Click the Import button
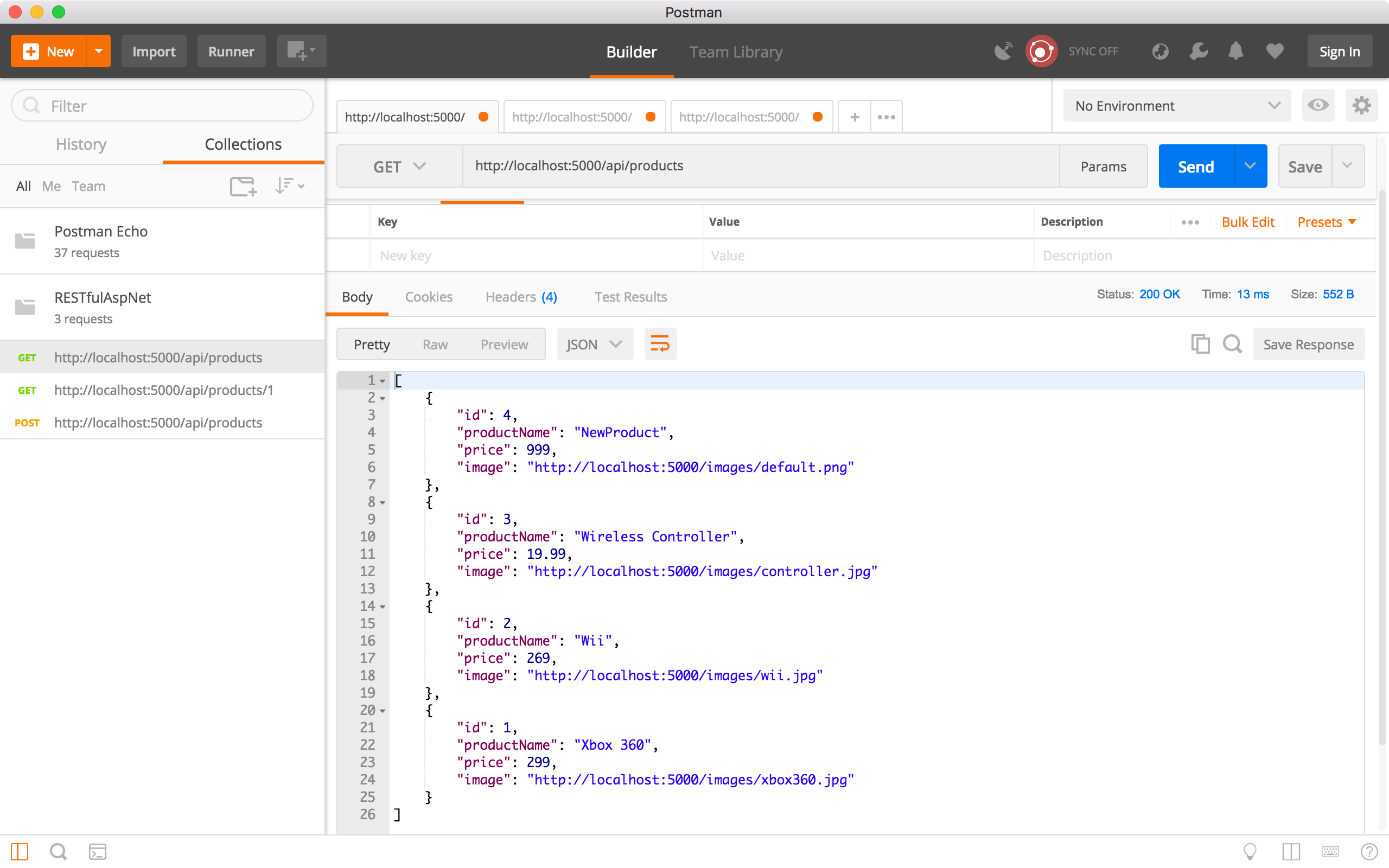 tap(154, 51)
